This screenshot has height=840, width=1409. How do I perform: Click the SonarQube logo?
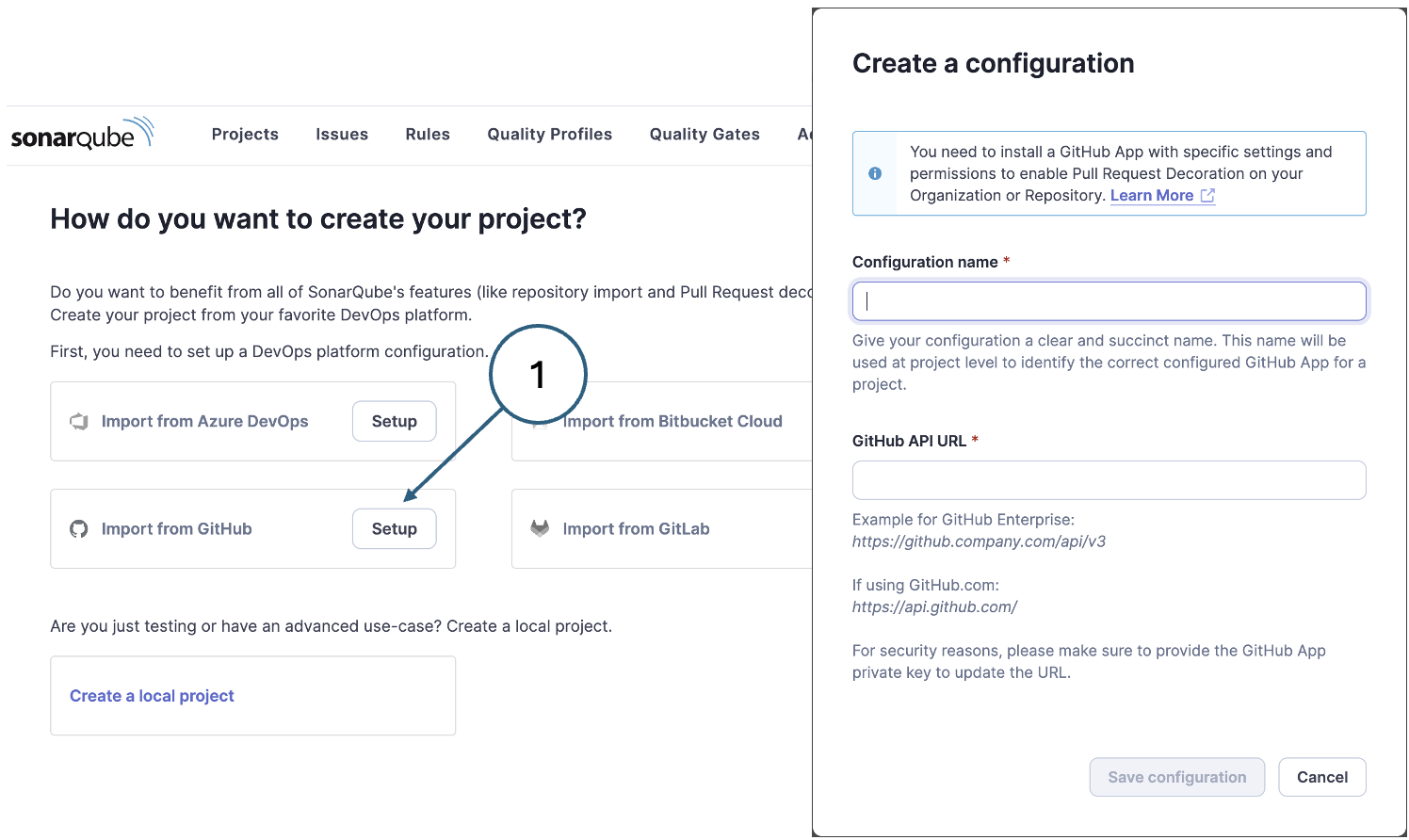coord(82,135)
